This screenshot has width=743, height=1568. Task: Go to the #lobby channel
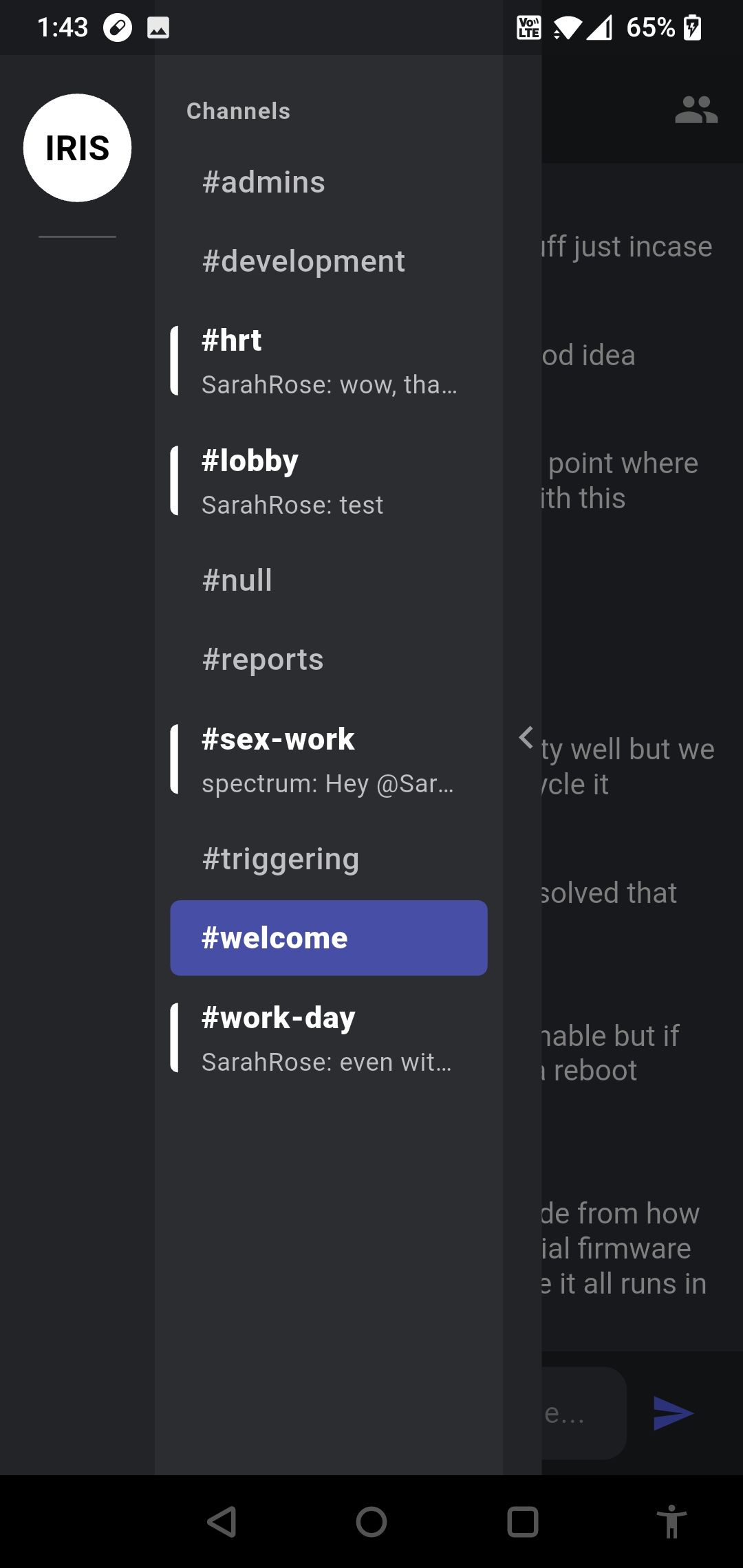coord(329,481)
